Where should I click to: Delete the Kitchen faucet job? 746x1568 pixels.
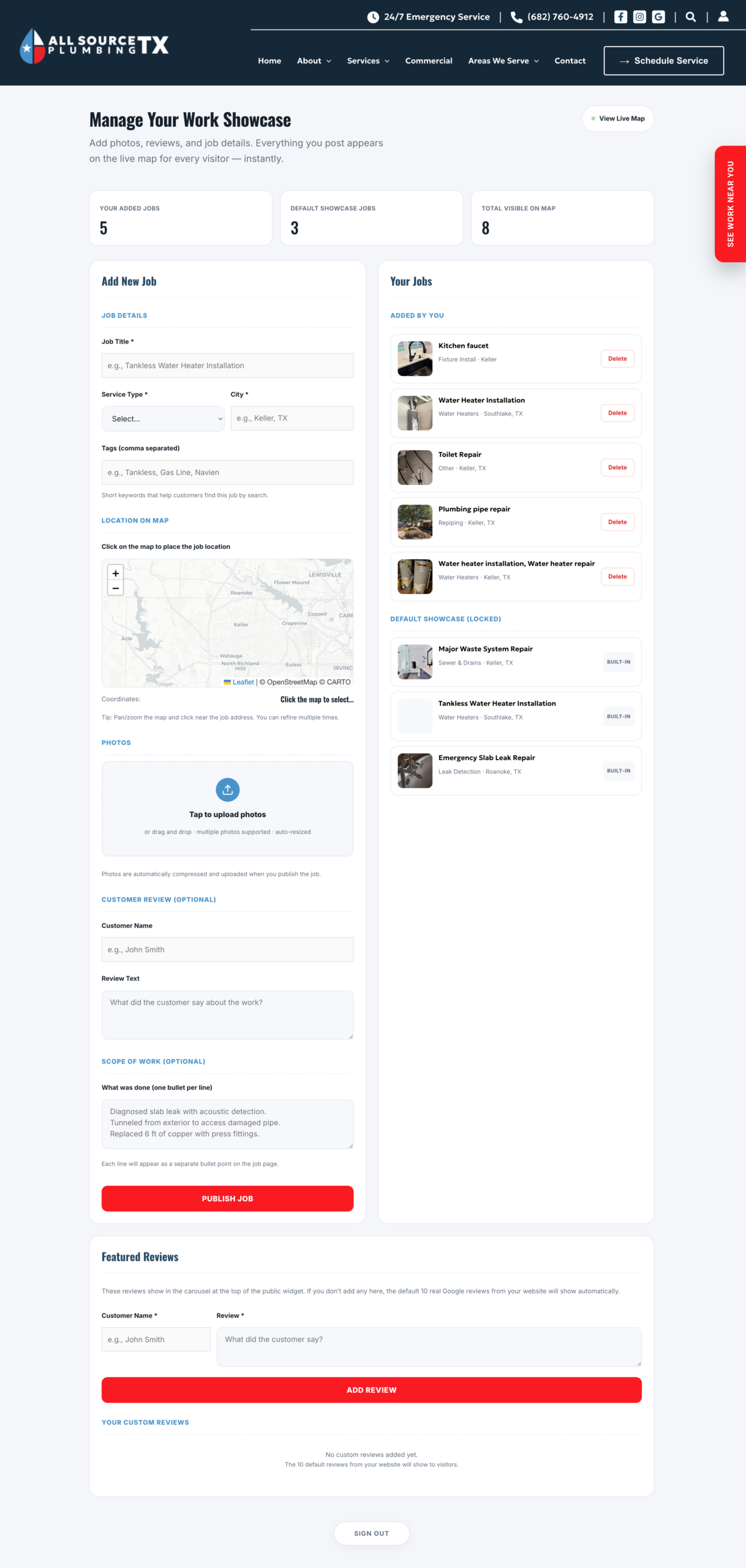click(x=617, y=359)
